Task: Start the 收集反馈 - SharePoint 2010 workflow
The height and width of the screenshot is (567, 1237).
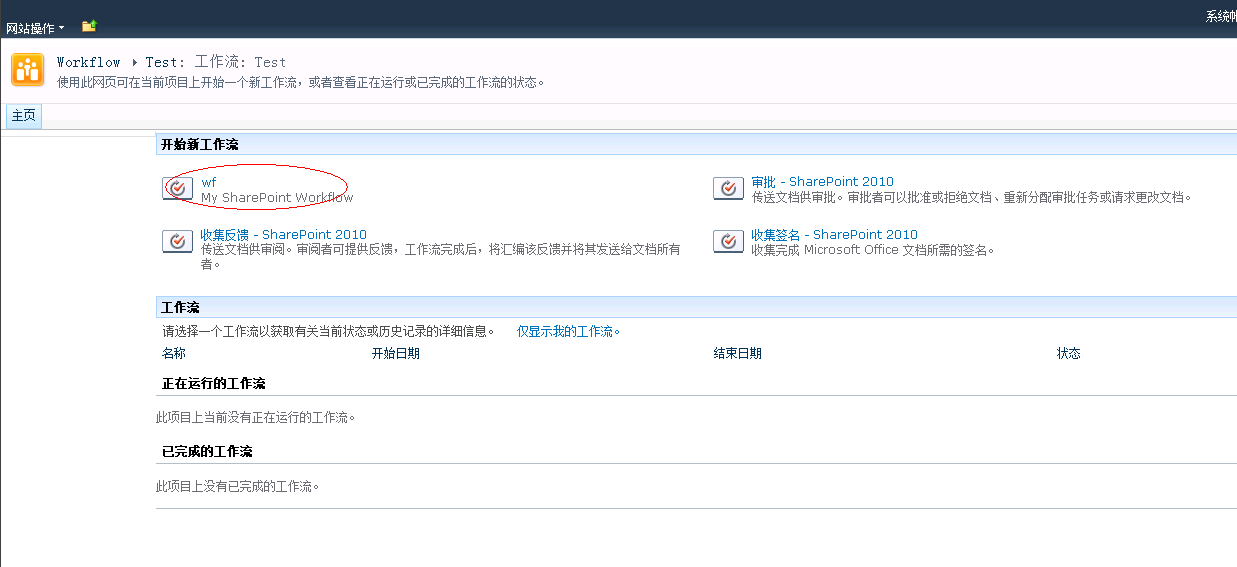Action: click(283, 235)
